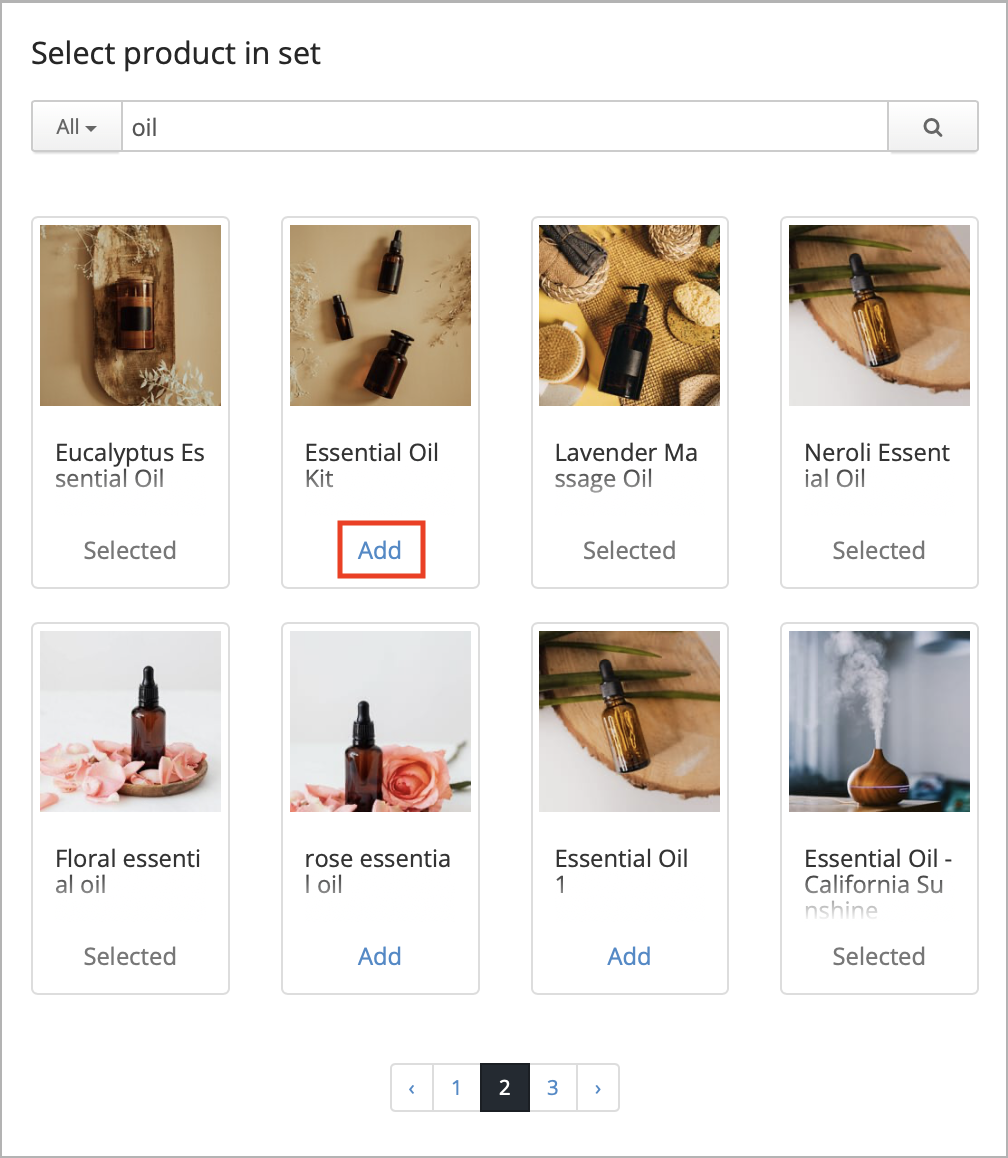Open Eucalyptus Essential Oil thumbnail
Image resolution: width=1008 pixels, height=1158 pixels.
131,315
